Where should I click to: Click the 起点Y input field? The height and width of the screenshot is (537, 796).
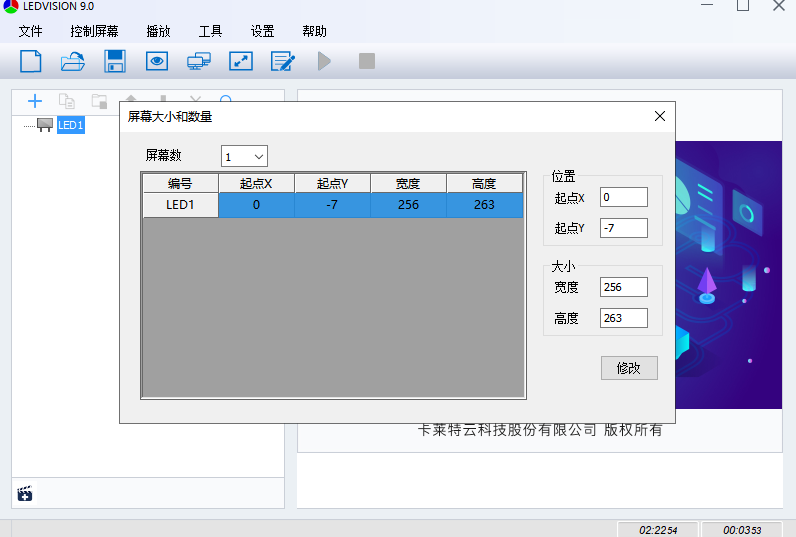coord(624,228)
